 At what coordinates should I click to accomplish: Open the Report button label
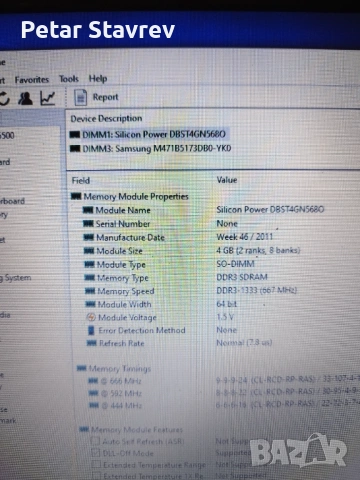105,97
